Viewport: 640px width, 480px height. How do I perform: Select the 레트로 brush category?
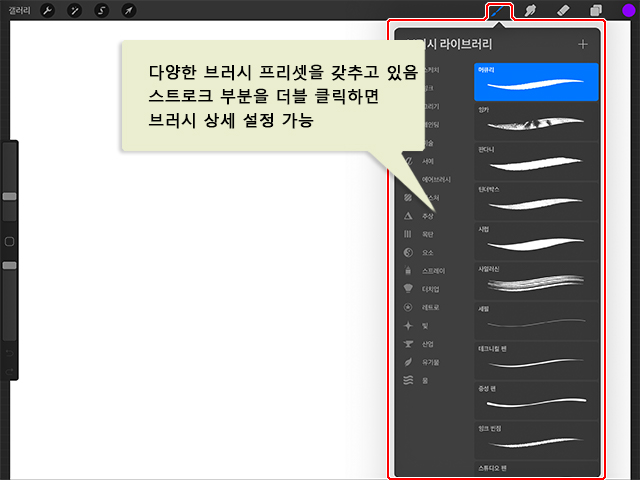coord(428,307)
